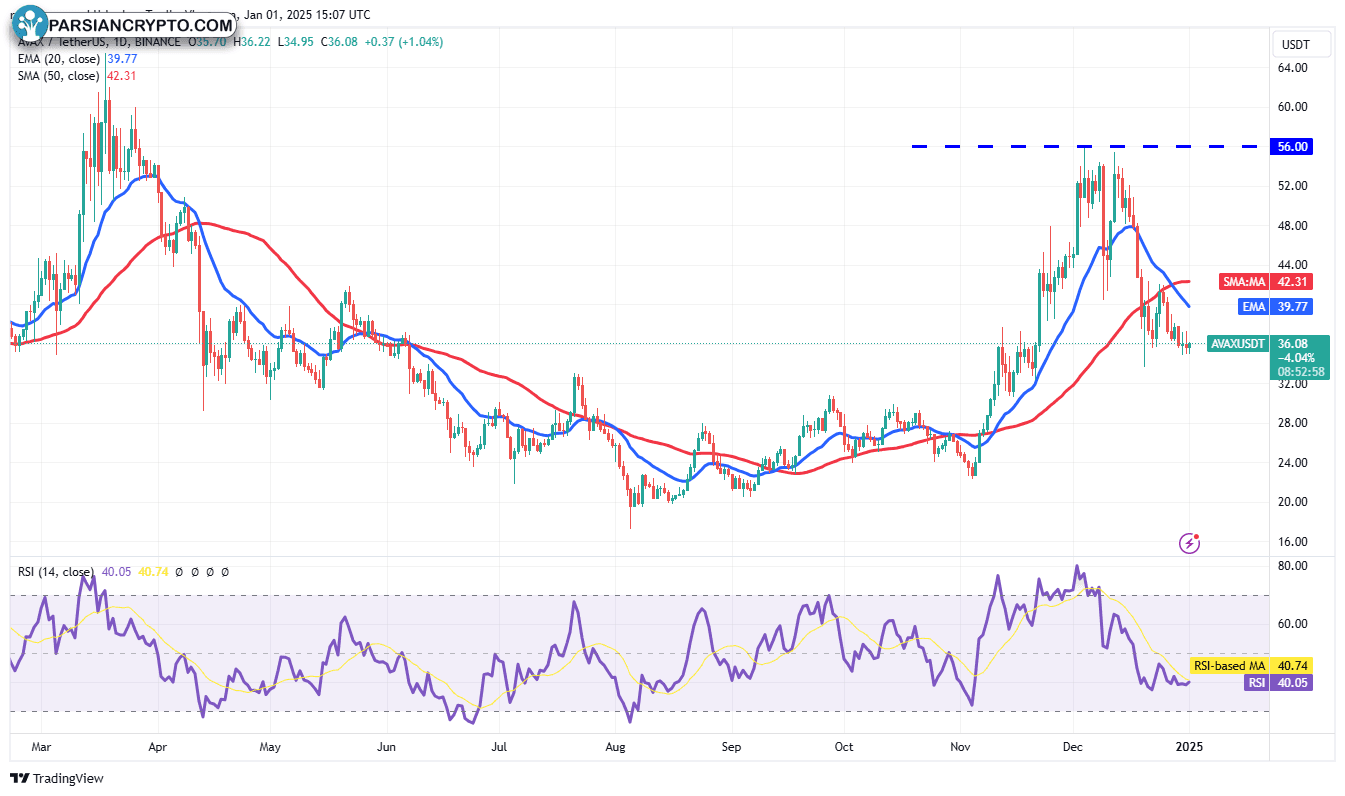The width and height of the screenshot is (1345, 796).
Task: Click the Nov label on time axis
Action: click(961, 746)
